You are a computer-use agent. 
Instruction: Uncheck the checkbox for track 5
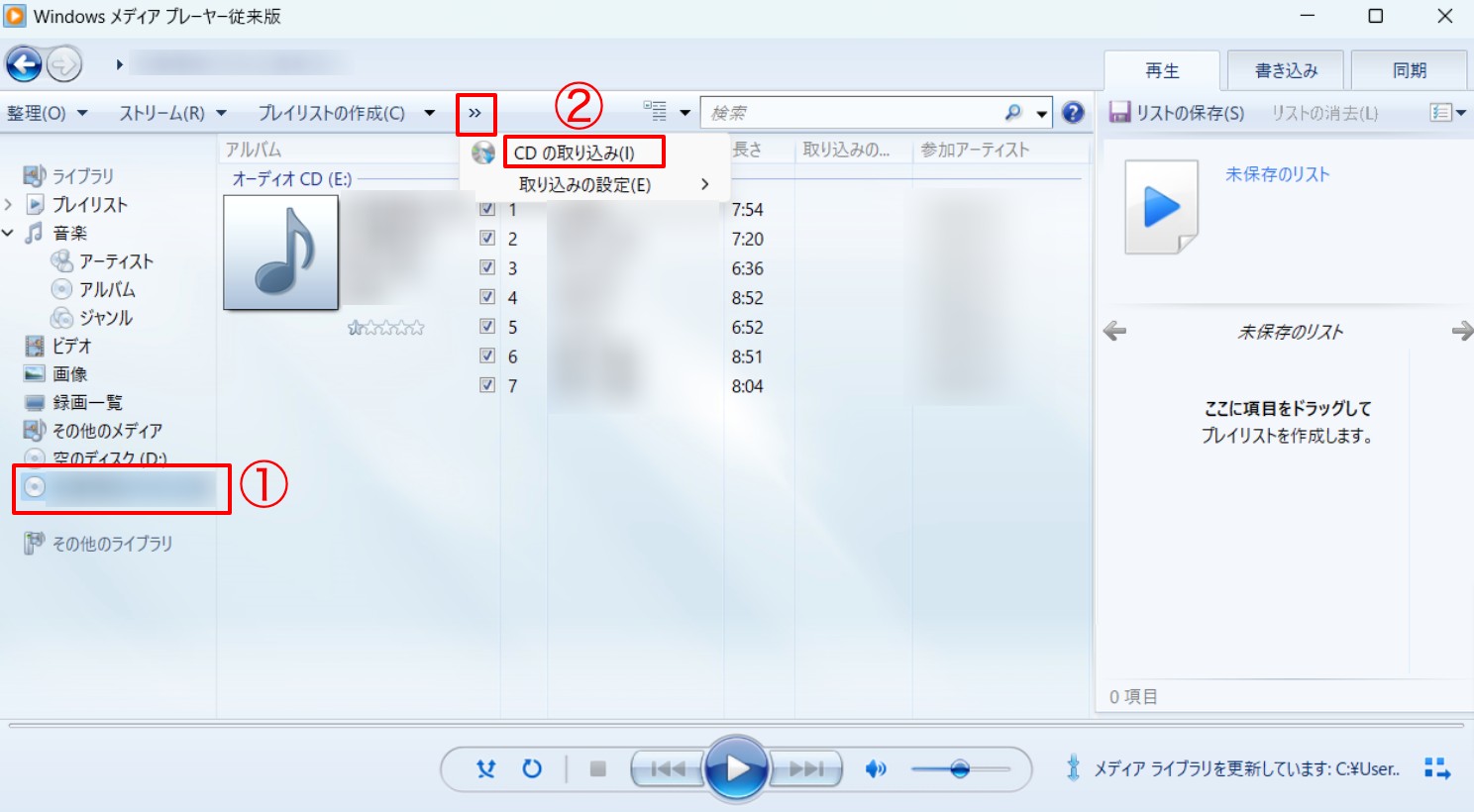[x=487, y=326]
